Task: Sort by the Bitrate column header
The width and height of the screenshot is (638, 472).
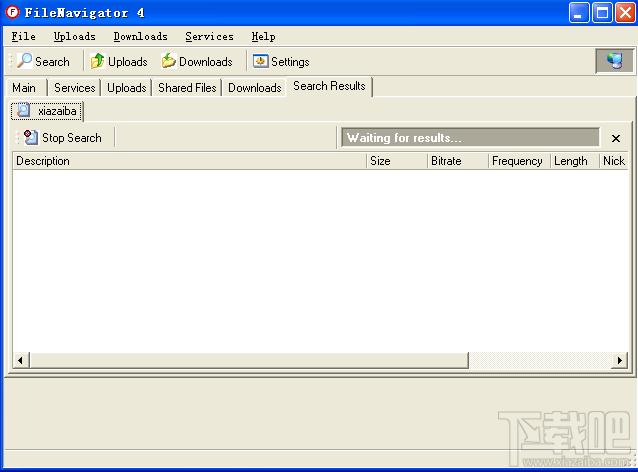Action: 458,161
